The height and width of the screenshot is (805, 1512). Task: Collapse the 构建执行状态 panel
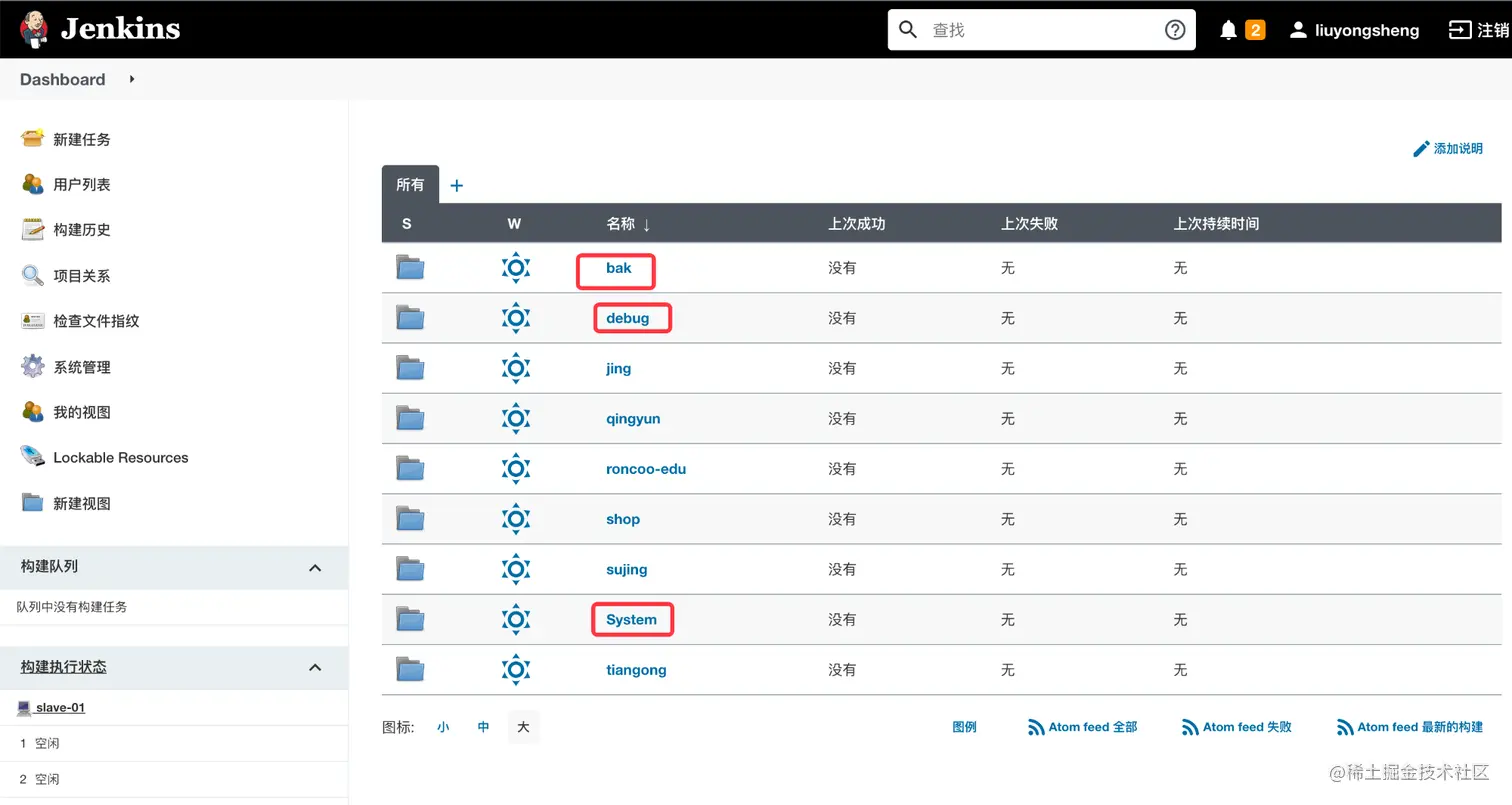point(315,667)
